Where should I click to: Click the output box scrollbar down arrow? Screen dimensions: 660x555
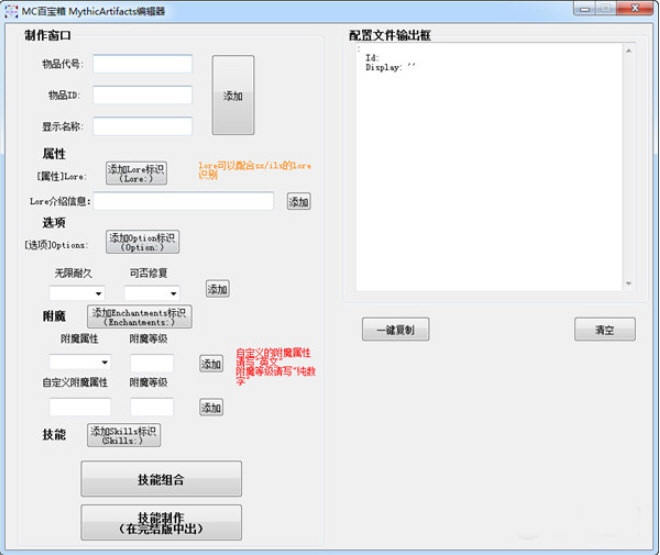(x=629, y=284)
